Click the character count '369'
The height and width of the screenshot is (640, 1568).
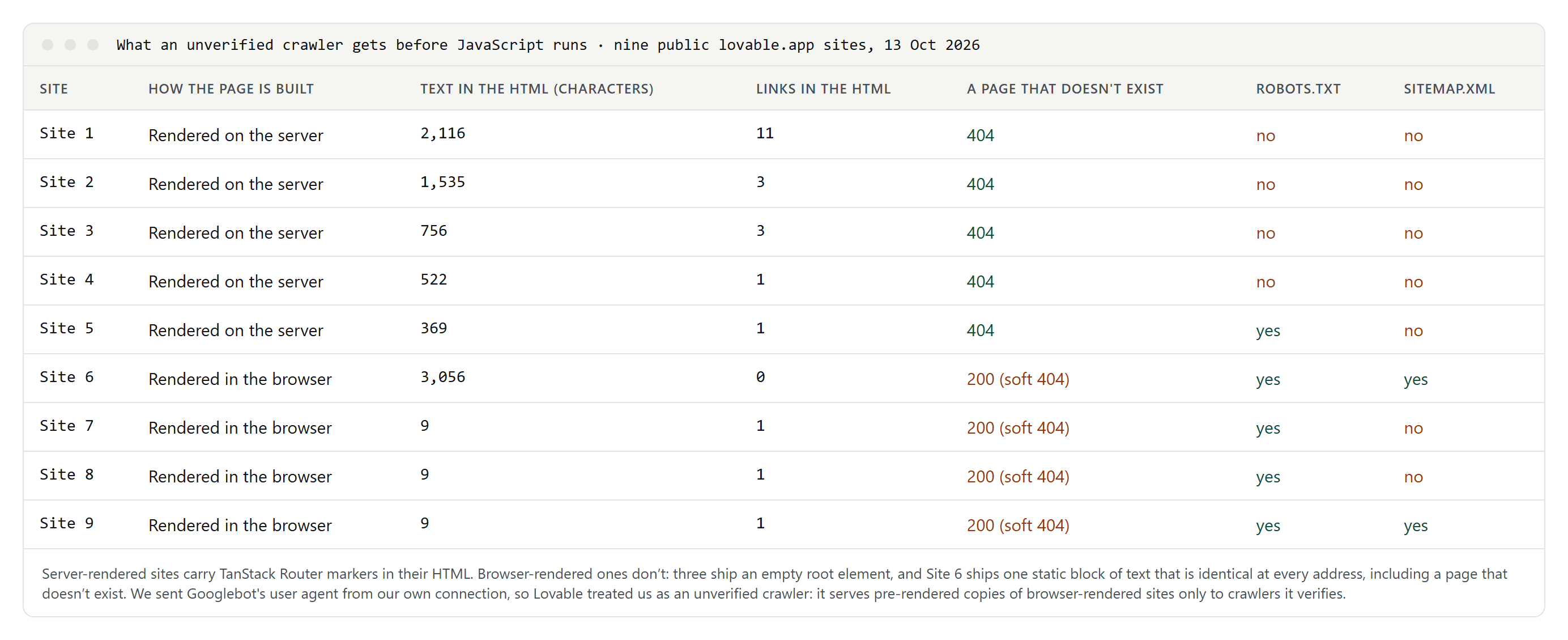click(433, 328)
